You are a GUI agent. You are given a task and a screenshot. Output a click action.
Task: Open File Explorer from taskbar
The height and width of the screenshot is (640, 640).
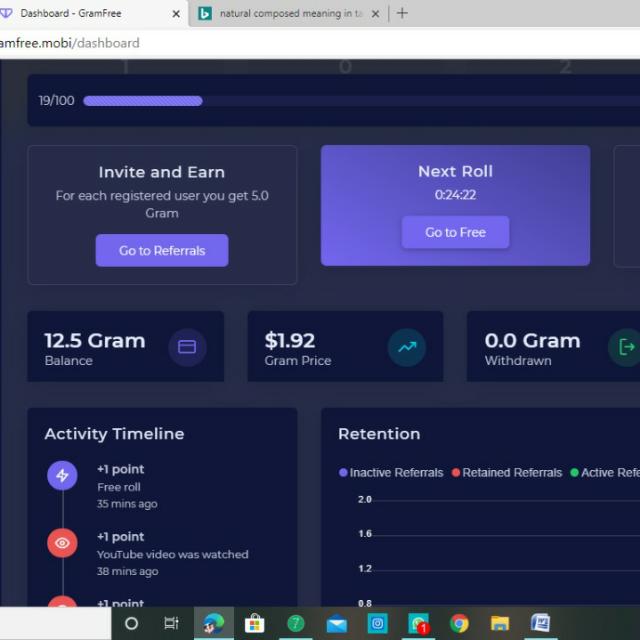500,623
